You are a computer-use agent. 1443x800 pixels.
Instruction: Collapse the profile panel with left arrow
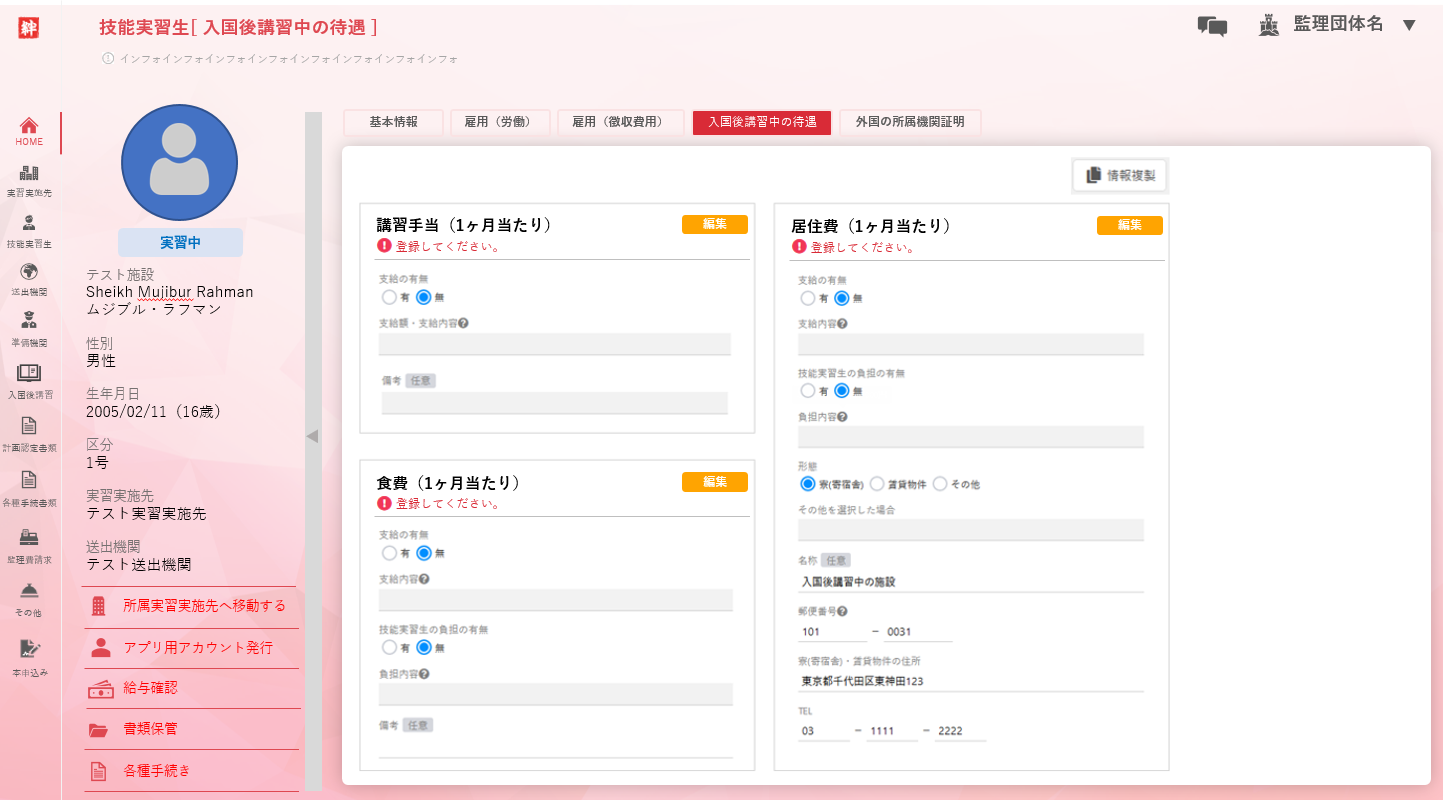click(312, 436)
